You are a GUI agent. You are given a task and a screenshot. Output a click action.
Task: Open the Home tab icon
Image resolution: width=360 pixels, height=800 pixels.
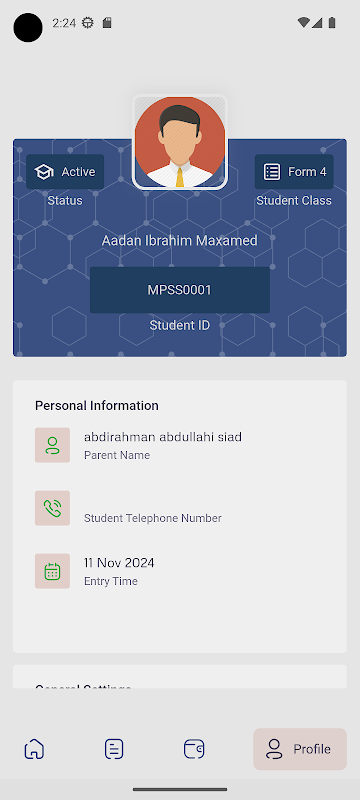34,749
